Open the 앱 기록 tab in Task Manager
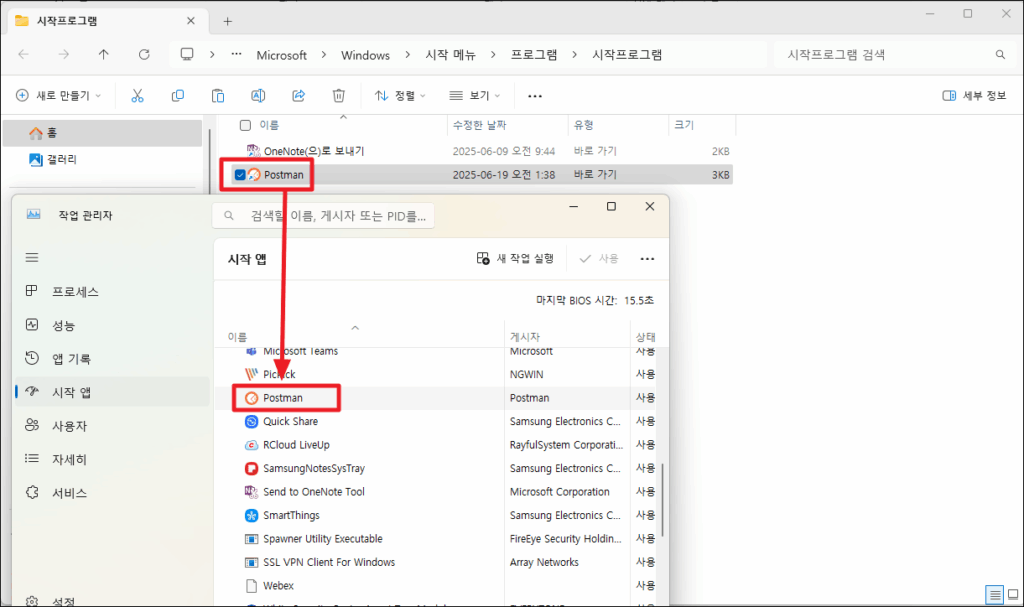 (112, 359)
